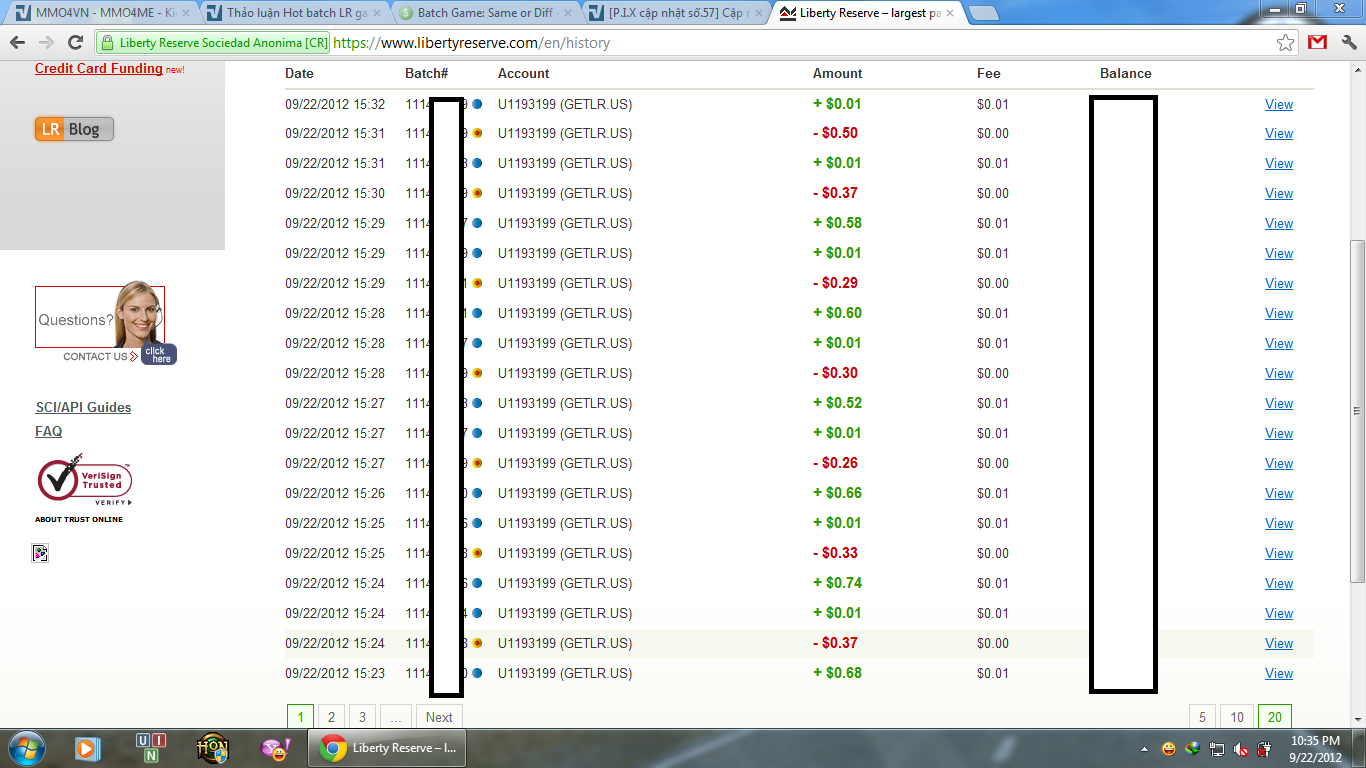1366x768 pixels.
Task: View the +$0.68 transaction at 15:23
Action: tap(1279, 673)
